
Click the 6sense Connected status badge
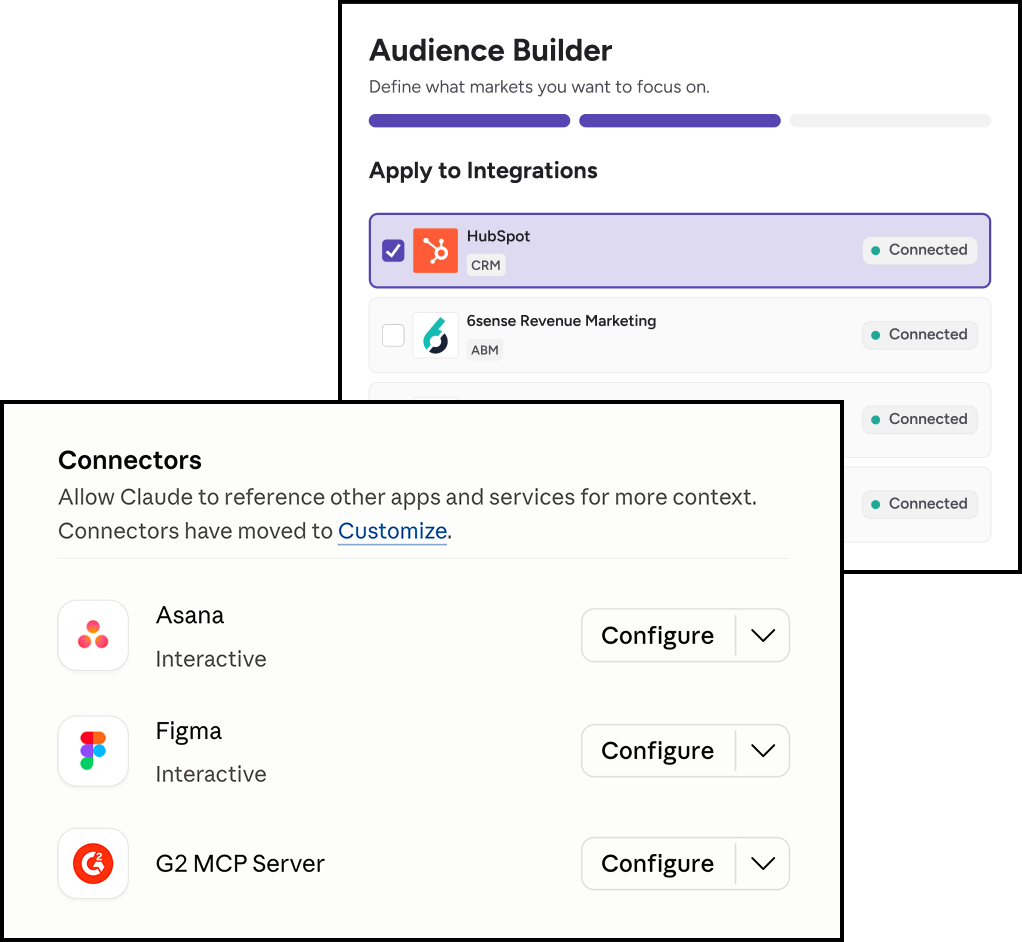[920, 335]
